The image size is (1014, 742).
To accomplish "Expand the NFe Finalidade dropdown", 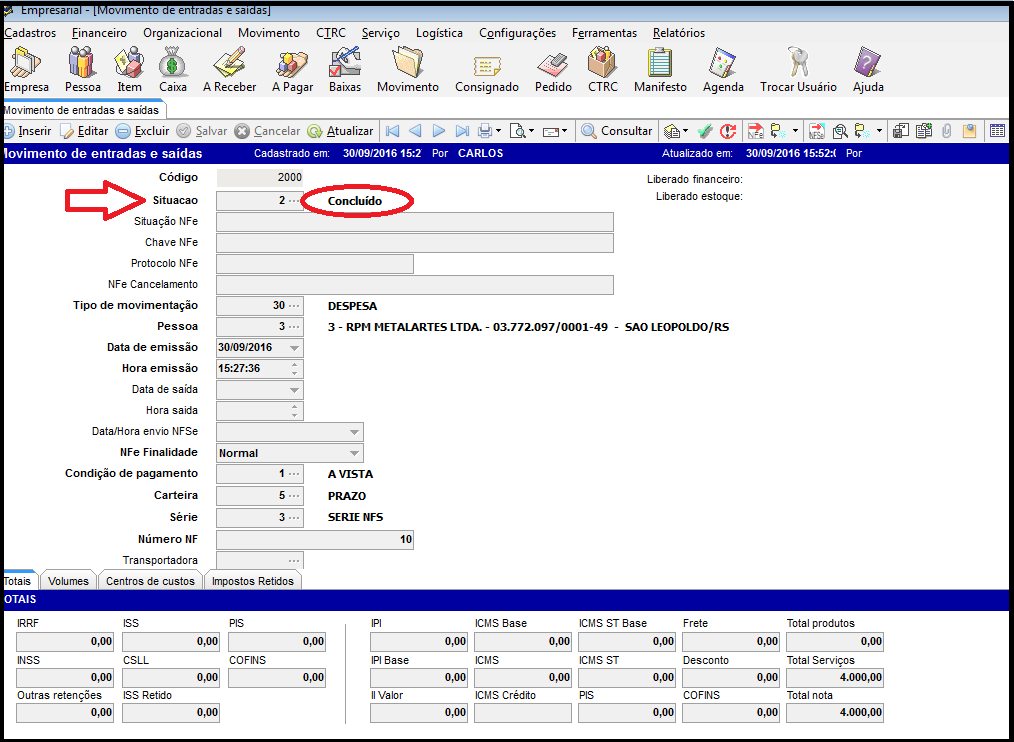I will [354, 453].
